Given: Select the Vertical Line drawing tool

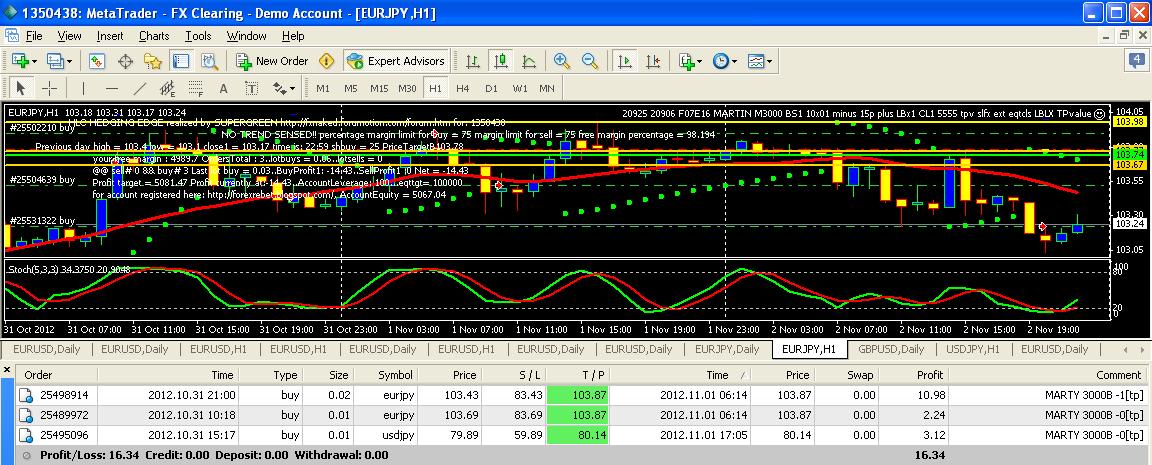Looking at the screenshot, I should click(x=83, y=88).
